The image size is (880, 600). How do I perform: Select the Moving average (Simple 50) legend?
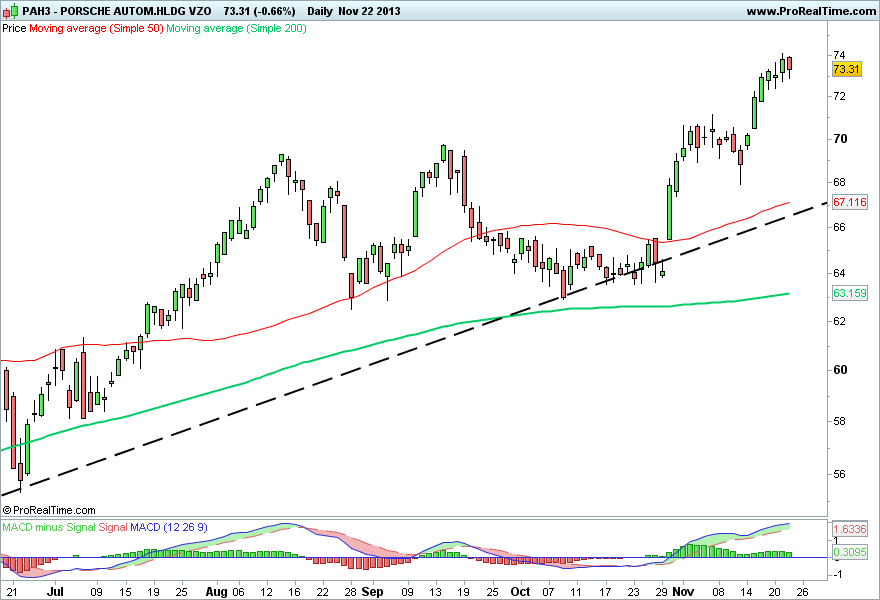tap(96, 28)
